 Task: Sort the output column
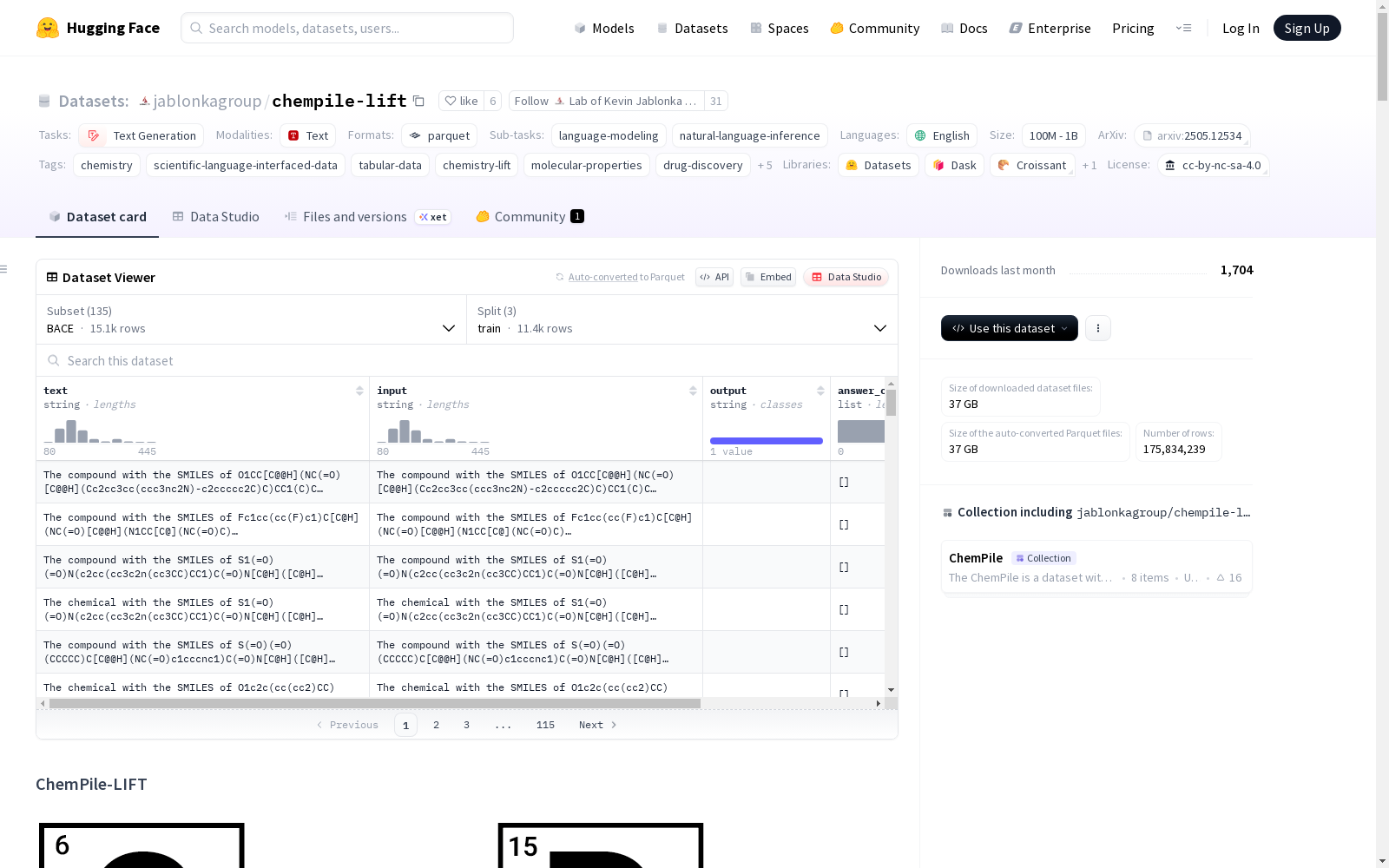point(820,391)
